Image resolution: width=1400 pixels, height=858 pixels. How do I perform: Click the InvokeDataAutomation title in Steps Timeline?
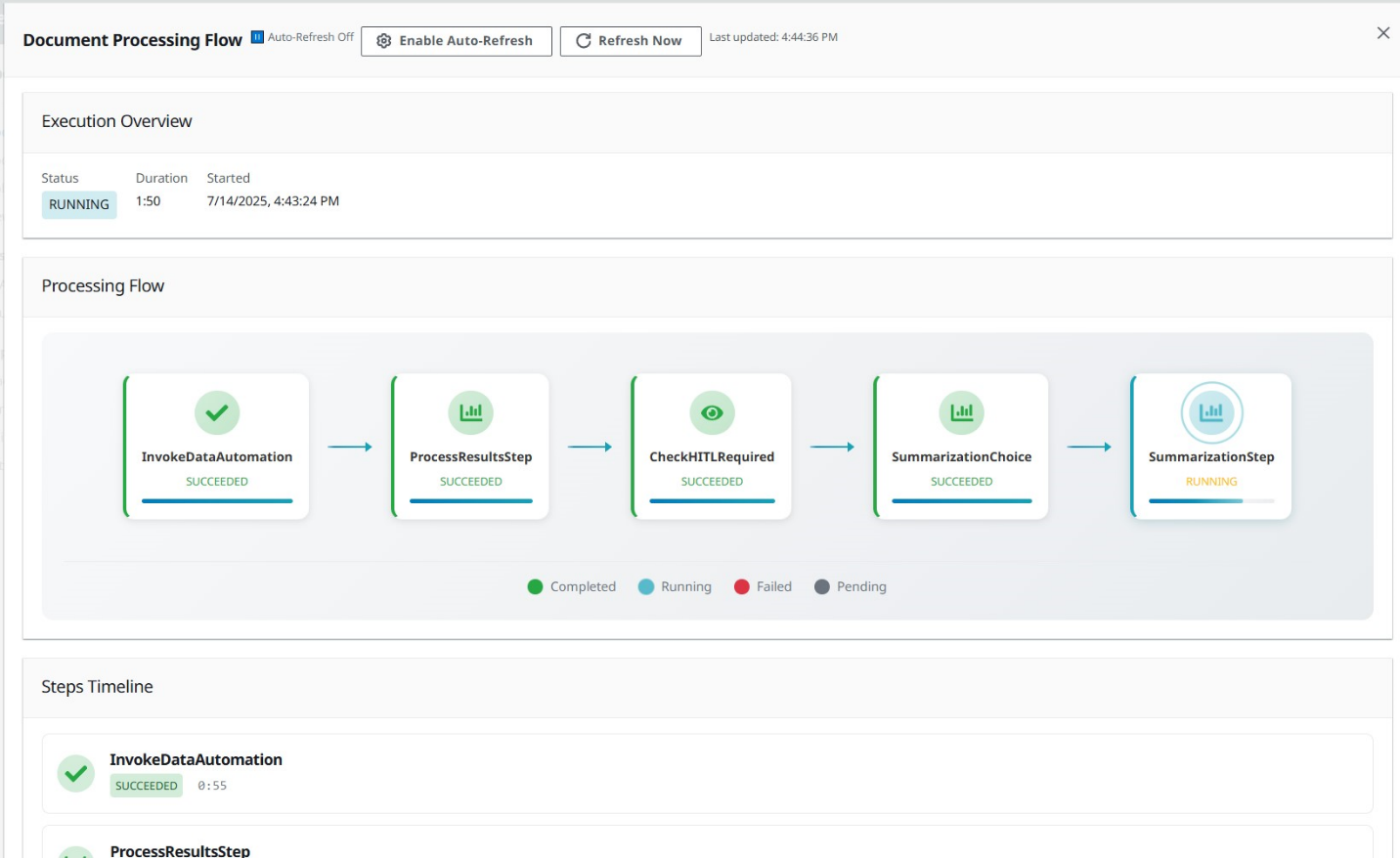coord(197,759)
